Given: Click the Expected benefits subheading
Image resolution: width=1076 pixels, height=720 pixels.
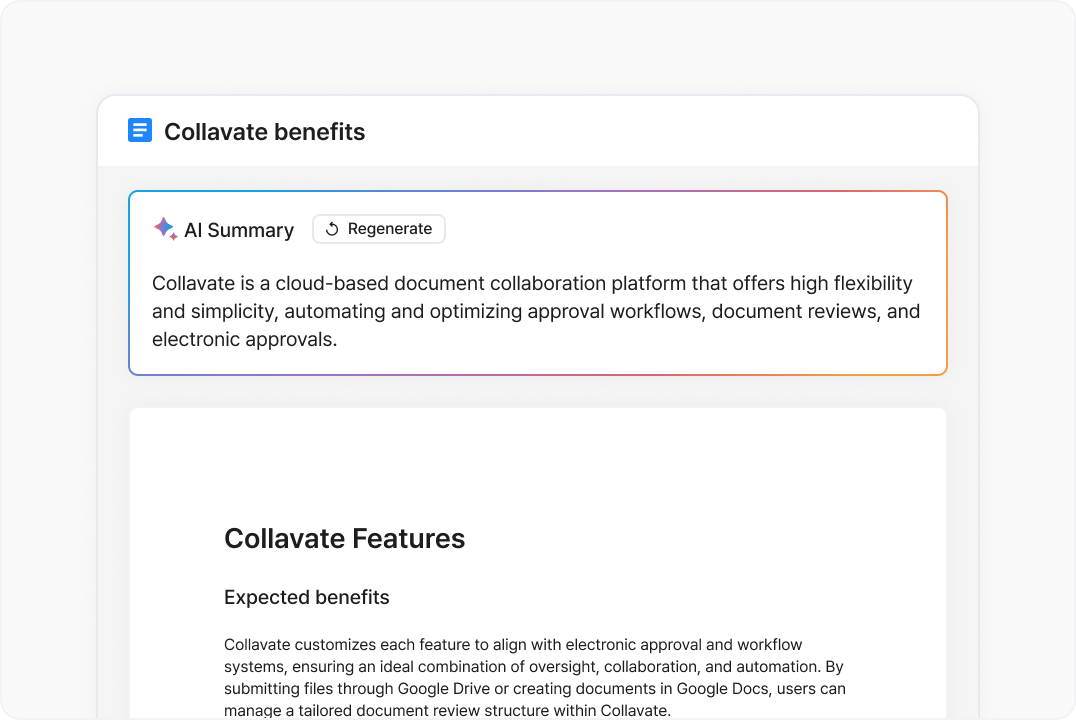Looking at the screenshot, I should [307, 597].
